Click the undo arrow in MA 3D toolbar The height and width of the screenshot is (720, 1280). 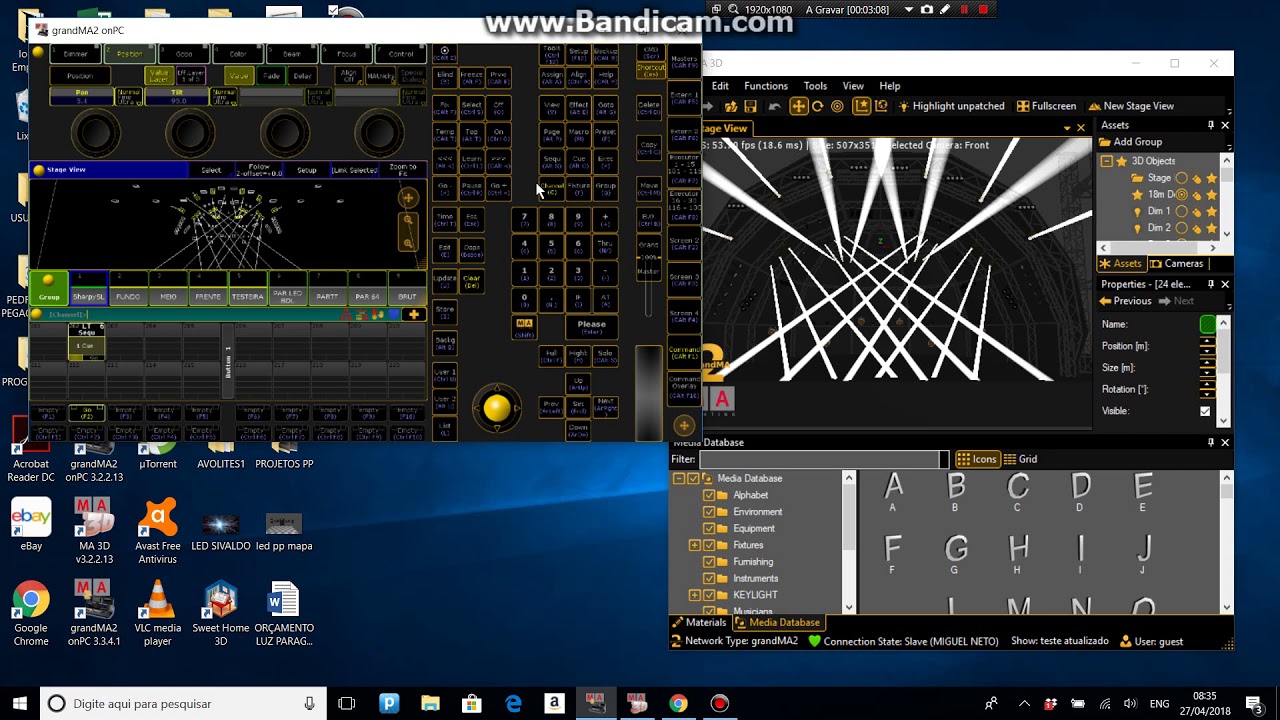click(775, 106)
